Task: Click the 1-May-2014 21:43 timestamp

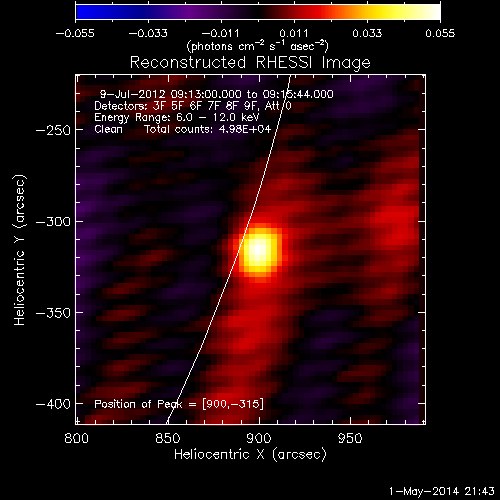Action: pyautogui.click(x=442, y=491)
